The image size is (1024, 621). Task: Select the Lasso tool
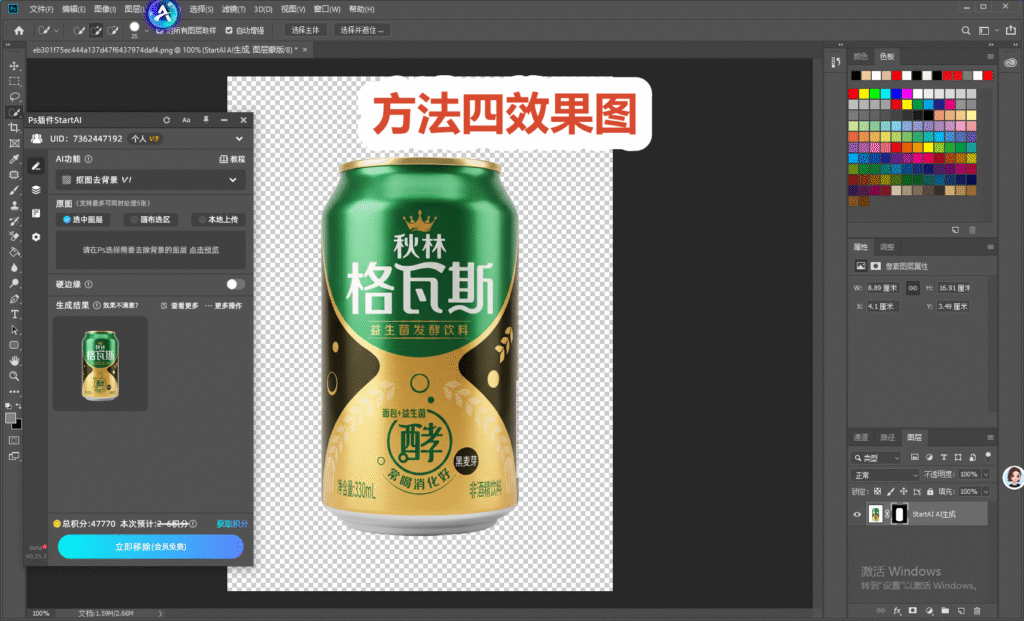click(14, 97)
